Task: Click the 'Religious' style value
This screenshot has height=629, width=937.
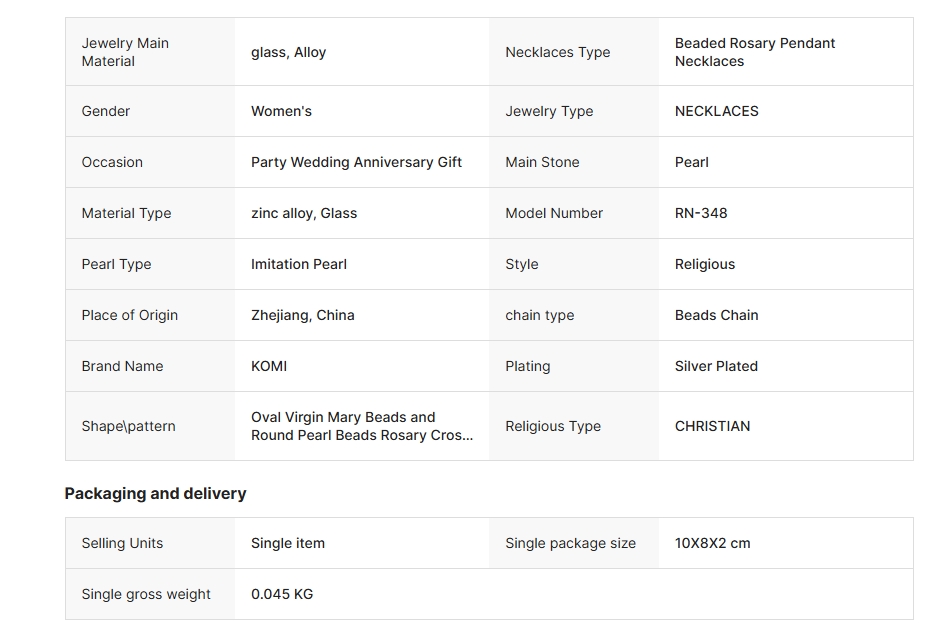Action: pos(704,264)
